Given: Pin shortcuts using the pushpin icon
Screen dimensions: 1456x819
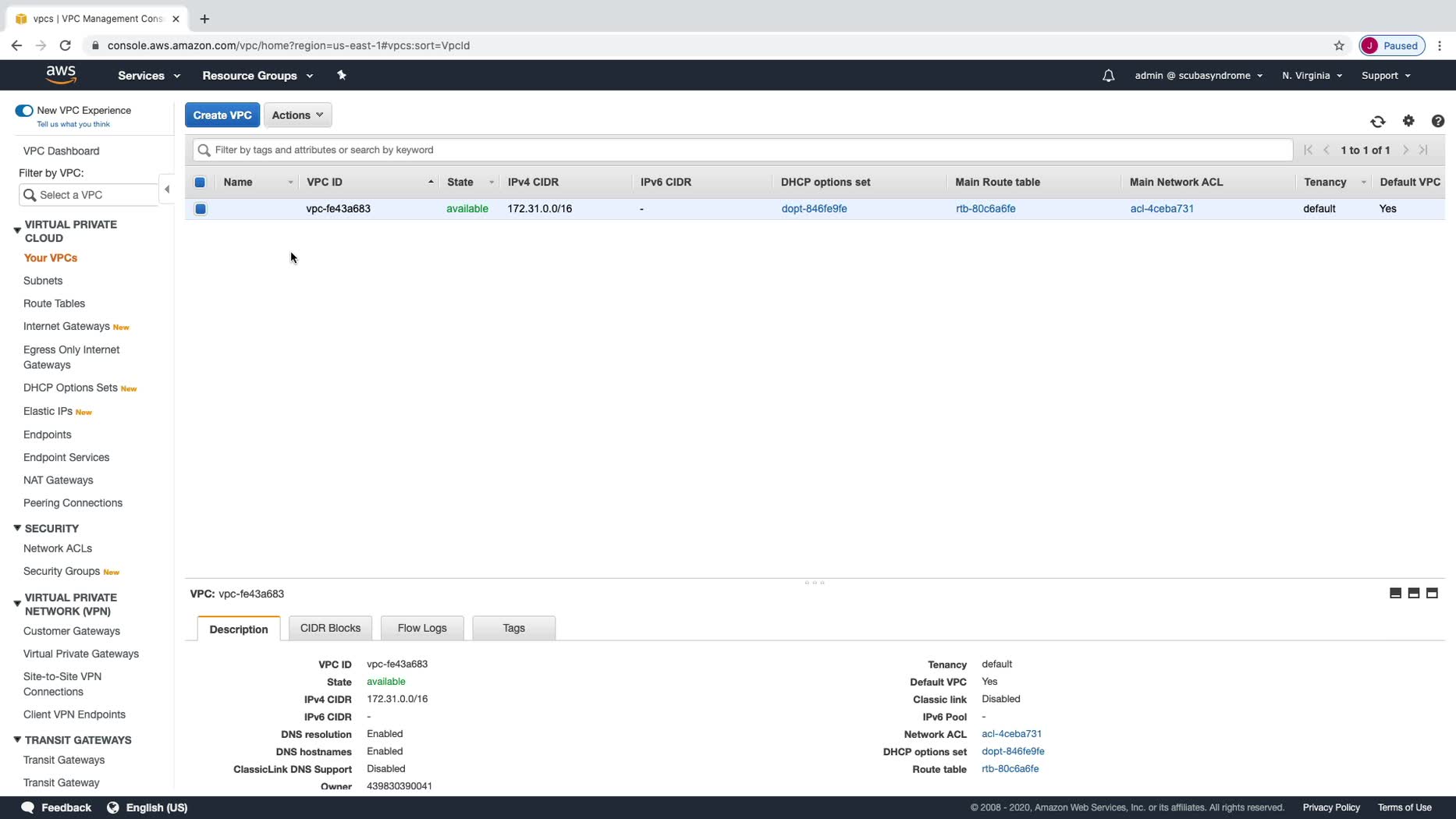Looking at the screenshot, I should click(x=341, y=75).
